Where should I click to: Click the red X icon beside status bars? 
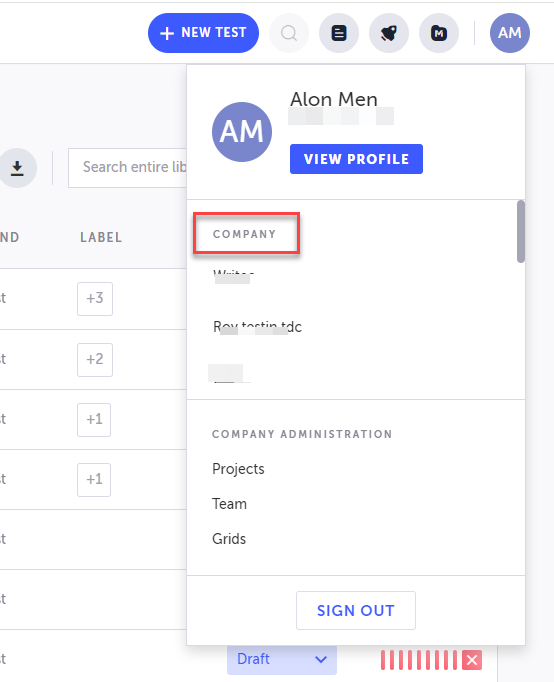pos(472,660)
